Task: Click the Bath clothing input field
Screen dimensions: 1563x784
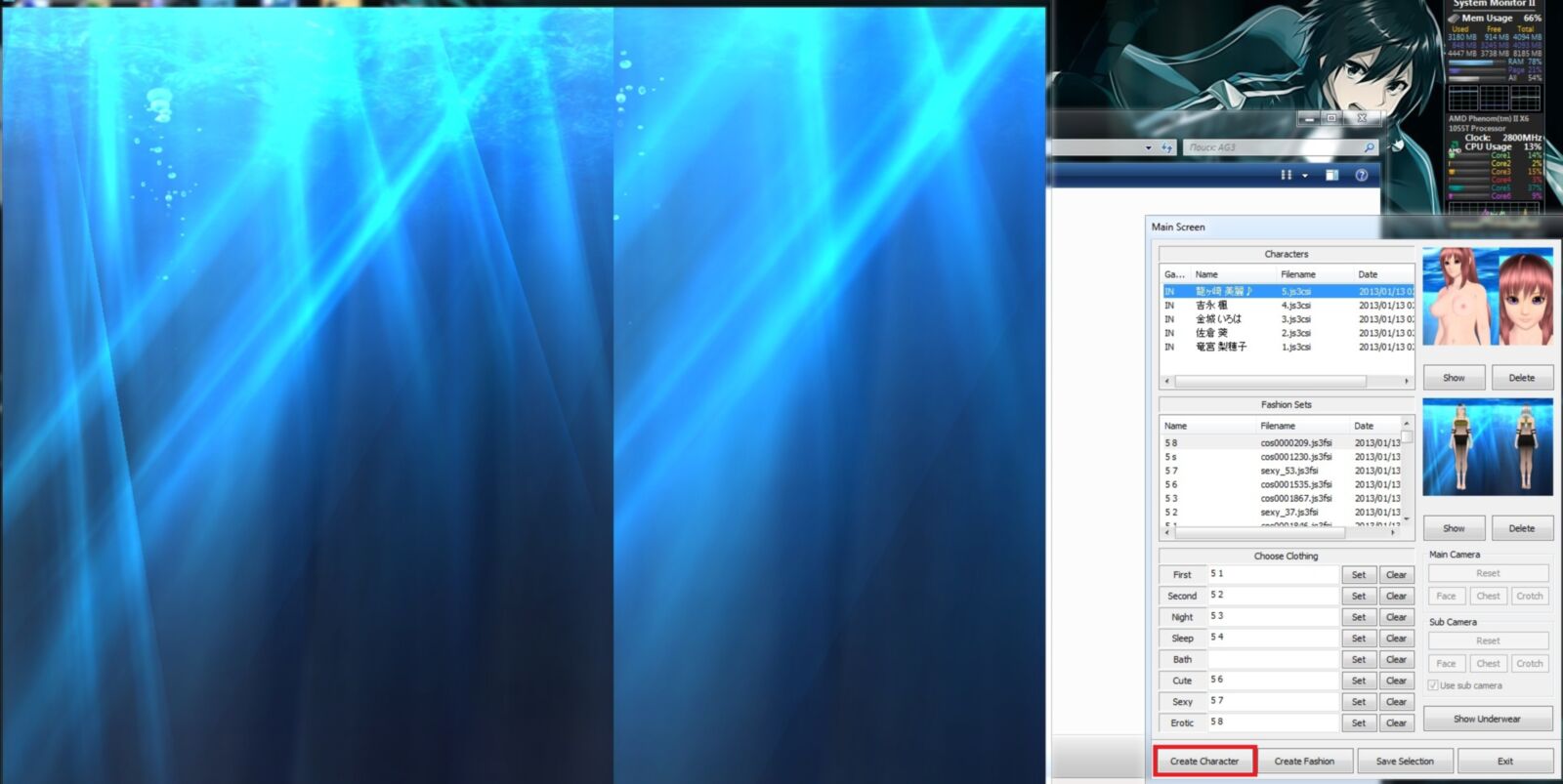Action: pyautogui.click(x=1272, y=659)
